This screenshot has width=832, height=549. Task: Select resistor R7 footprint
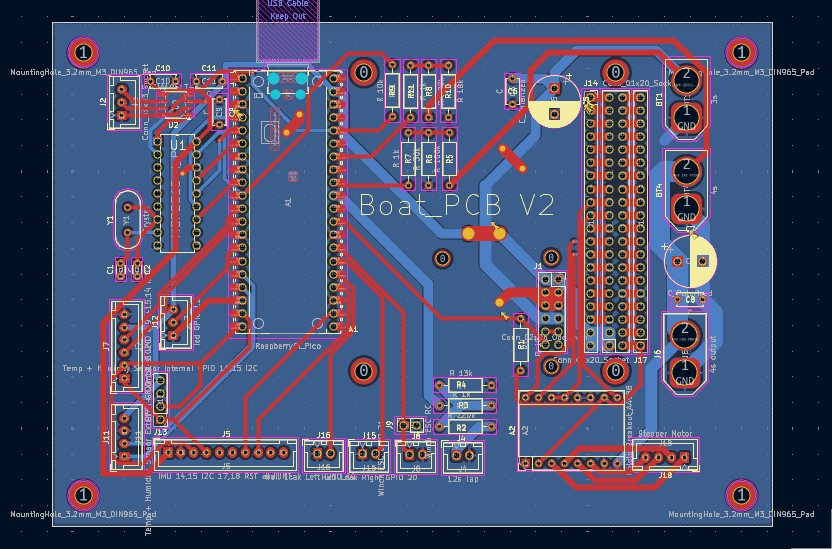point(408,159)
